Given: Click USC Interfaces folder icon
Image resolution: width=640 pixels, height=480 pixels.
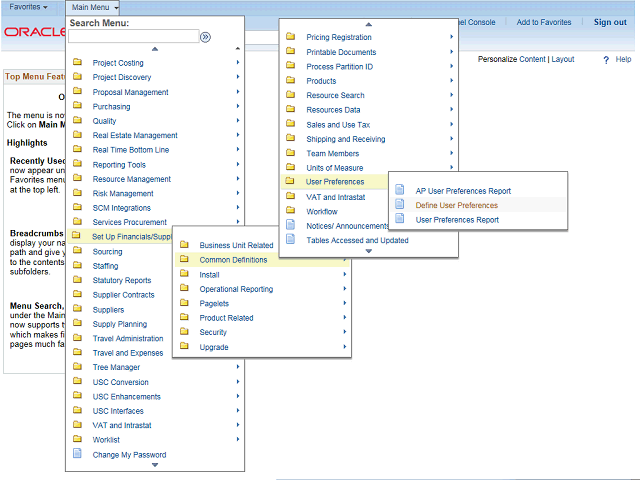Looking at the screenshot, I should (x=77, y=410).
